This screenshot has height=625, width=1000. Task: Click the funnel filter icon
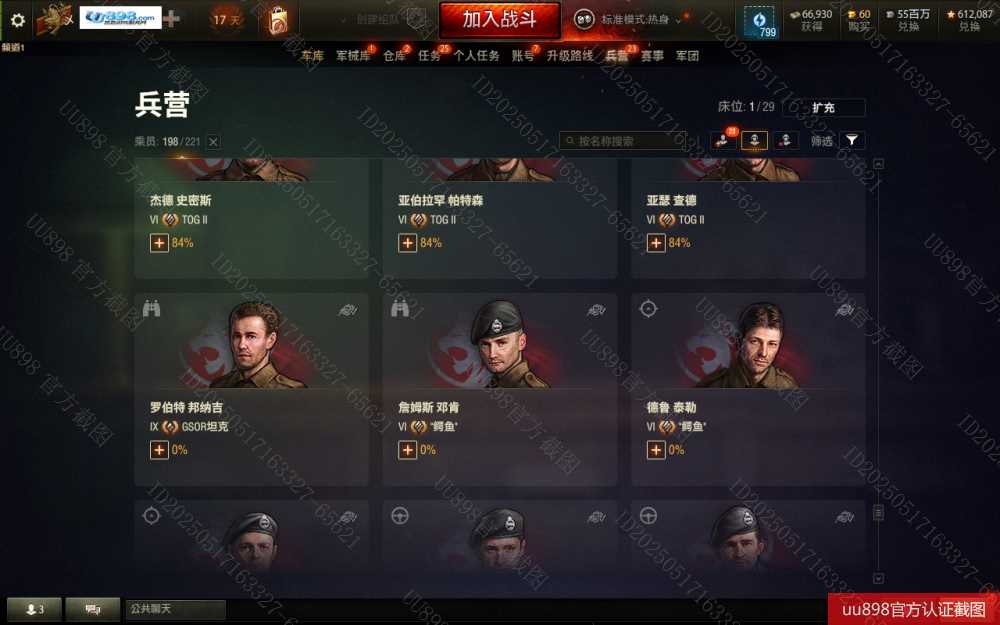tap(852, 140)
